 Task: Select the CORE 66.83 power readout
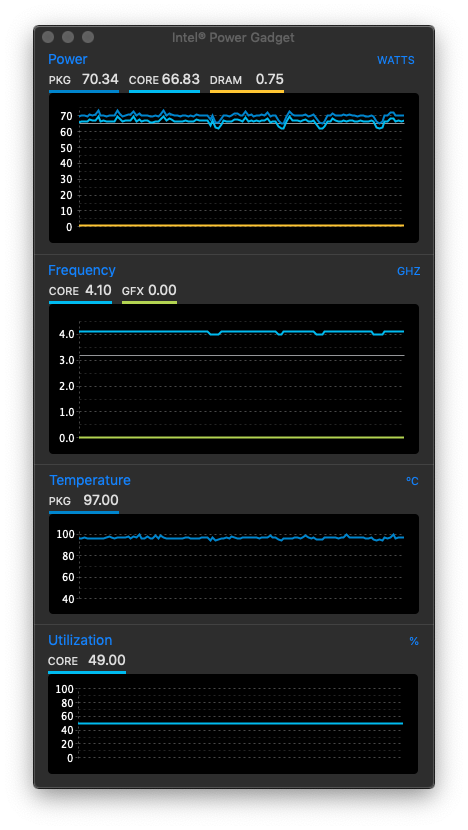164,80
